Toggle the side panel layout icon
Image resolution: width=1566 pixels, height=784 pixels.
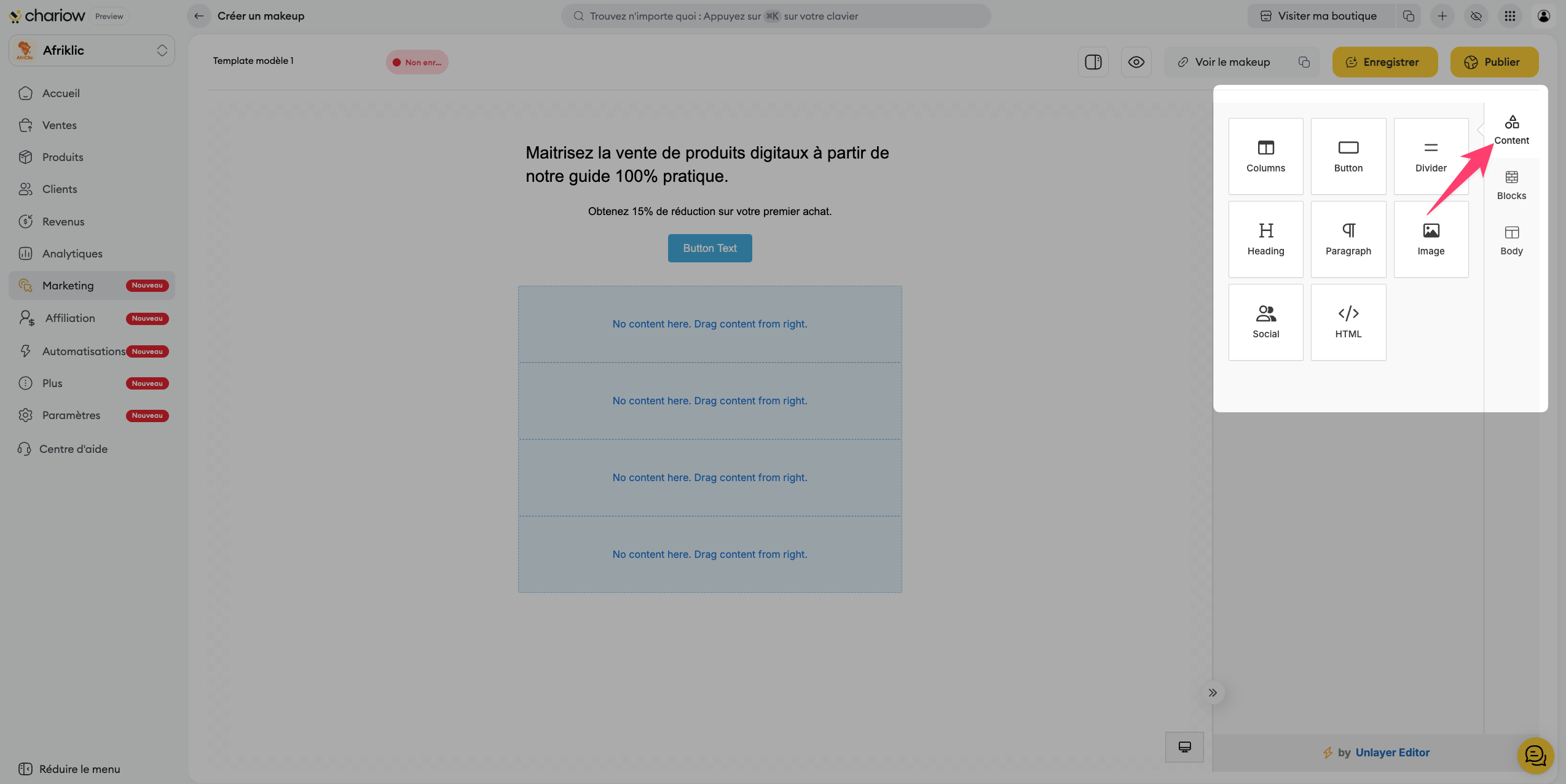1093,62
